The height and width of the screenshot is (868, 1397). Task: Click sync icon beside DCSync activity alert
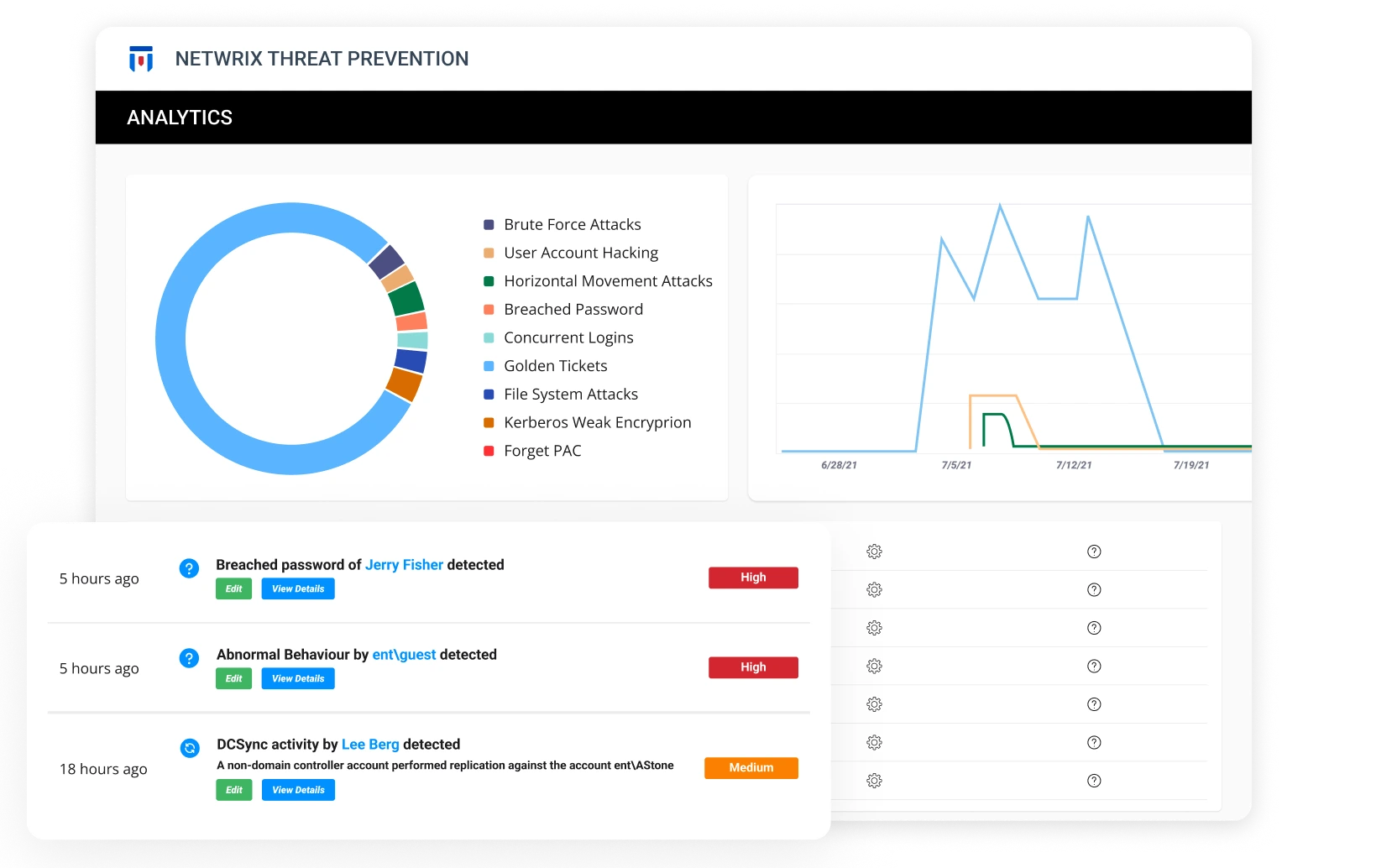tap(191, 748)
